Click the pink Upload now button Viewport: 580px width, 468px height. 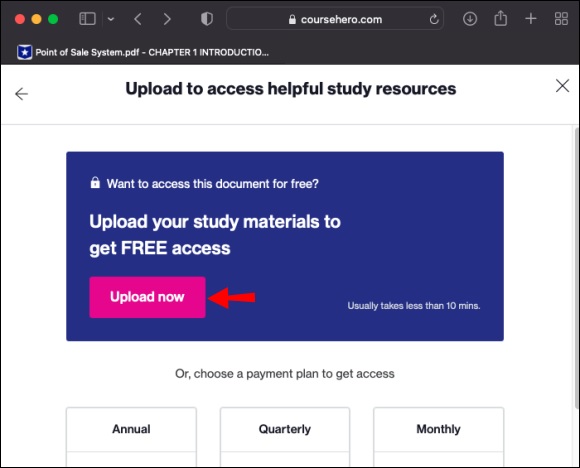click(x=147, y=297)
